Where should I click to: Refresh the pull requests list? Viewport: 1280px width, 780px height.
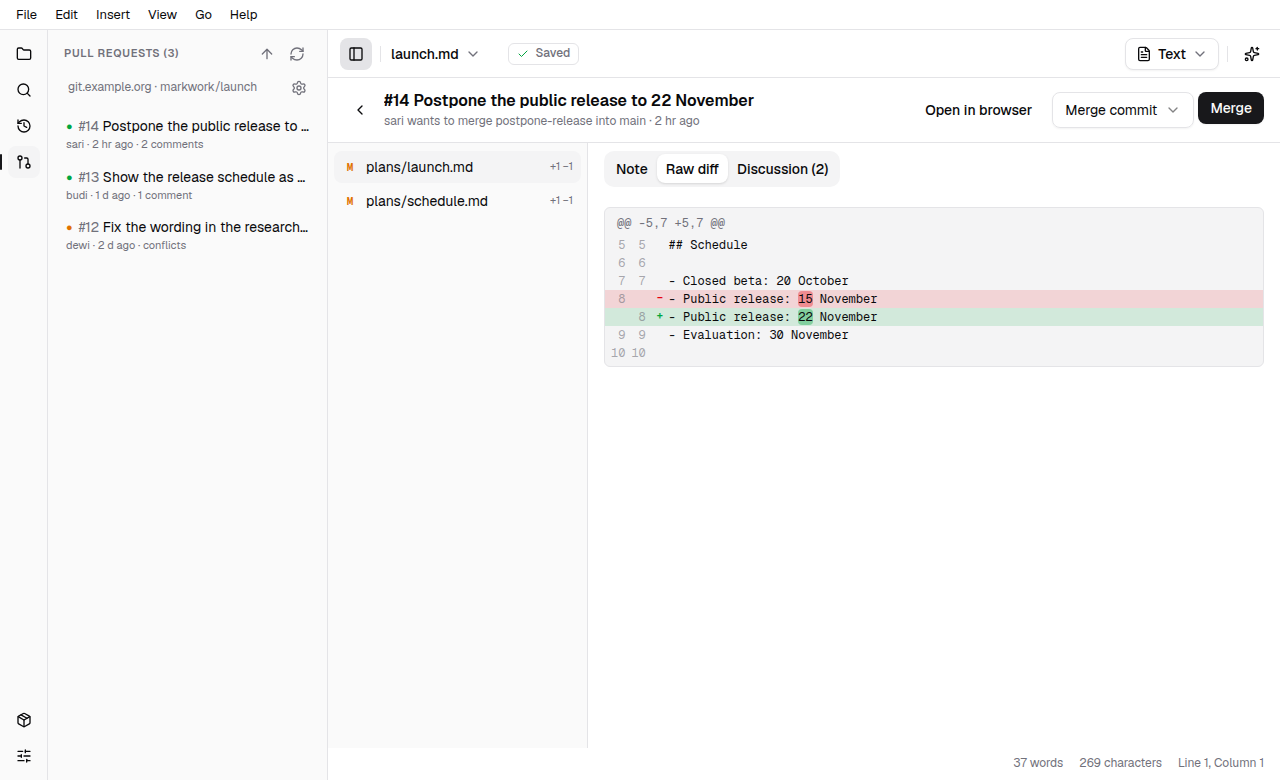[297, 54]
